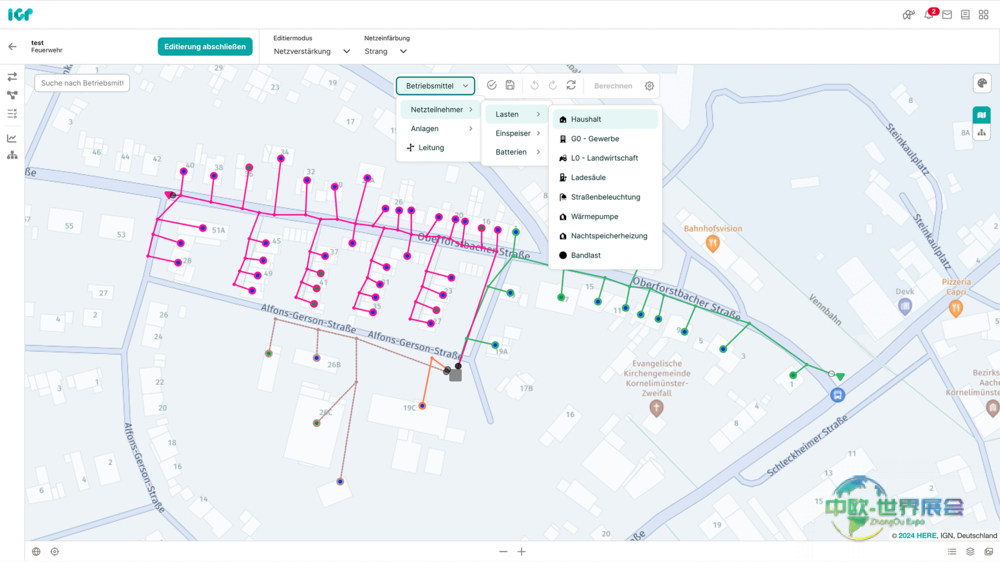Open the apps grid icon
Image resolution: width=1000 pixels, height=562 pixels.
pos(983,15)
